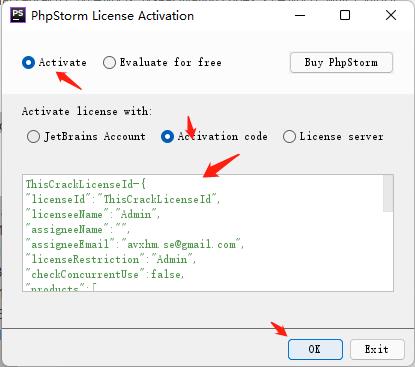Click the activation code vertical scrollbar thumb

388,193
